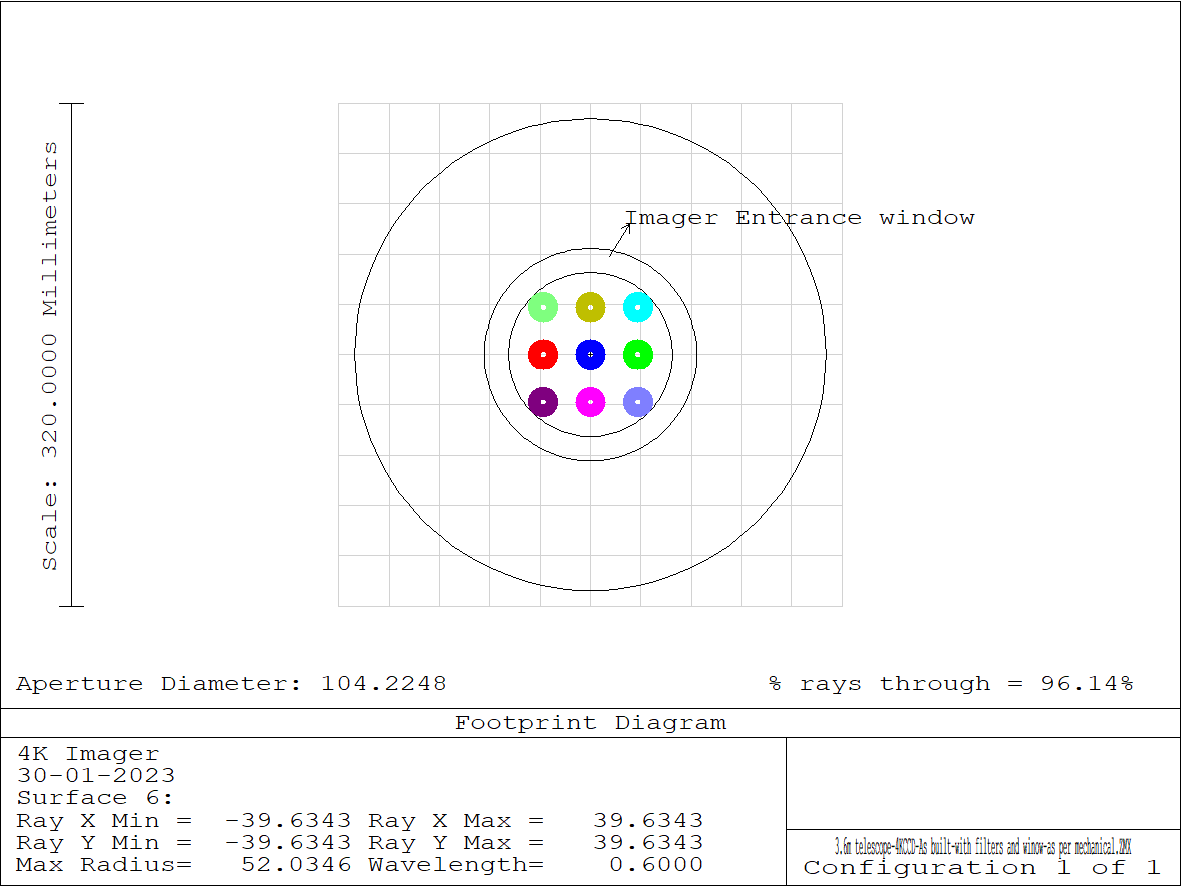The height and width of the screenshot is (888, 1182).
Task: Select the Max Radius value 52.0346
Action: tap(296, 865)
